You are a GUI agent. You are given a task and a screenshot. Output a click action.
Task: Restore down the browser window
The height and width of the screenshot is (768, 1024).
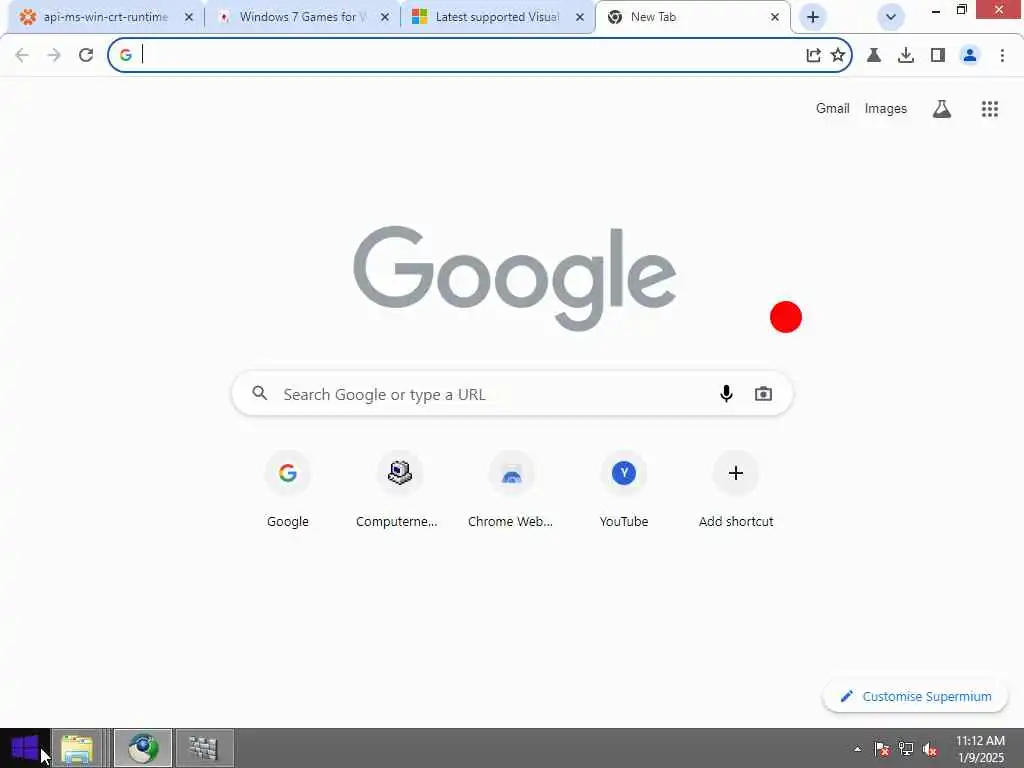pos(962,9)
